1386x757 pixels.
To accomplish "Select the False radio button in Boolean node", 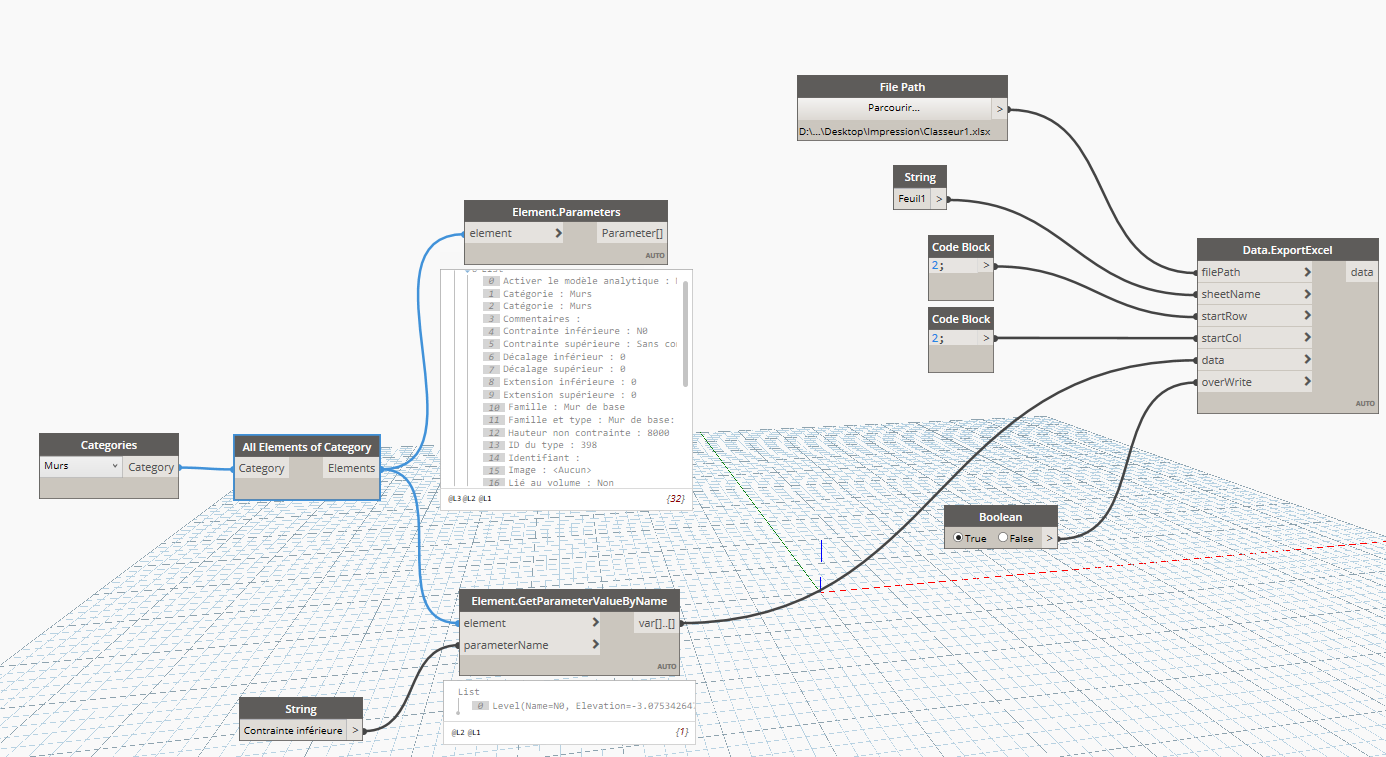I will coord(1003,538).
